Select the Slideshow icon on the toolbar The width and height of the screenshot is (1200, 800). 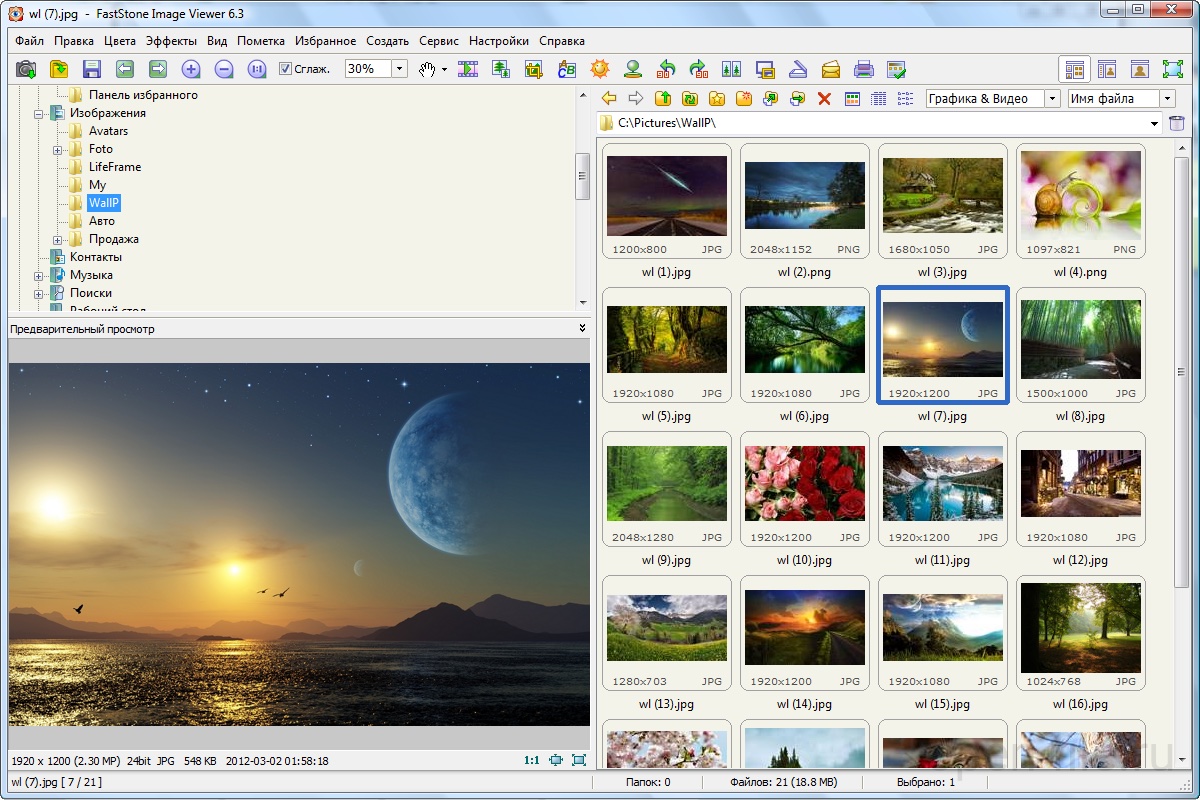pyautogui.click(x=468, y=69)
